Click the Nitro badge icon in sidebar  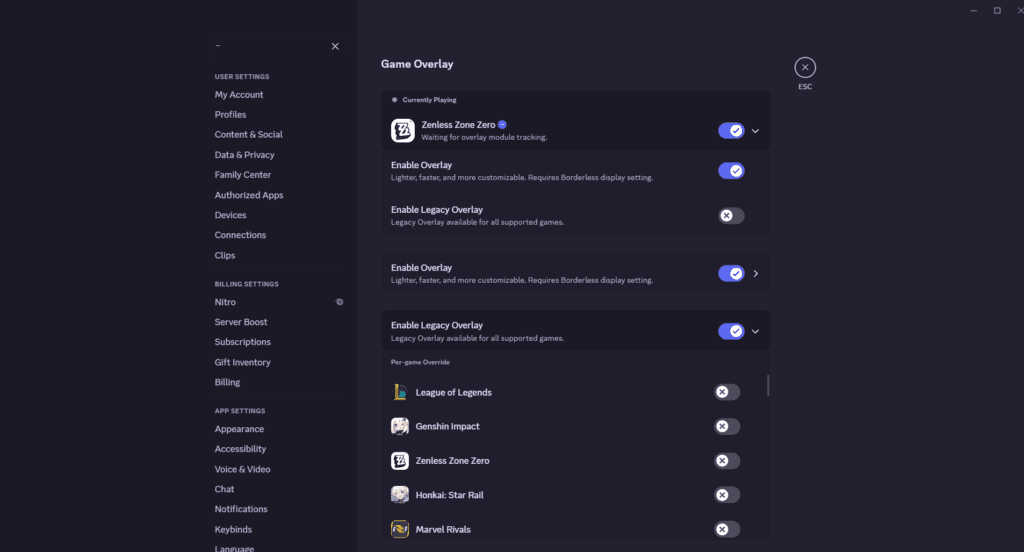coord(339,302)
